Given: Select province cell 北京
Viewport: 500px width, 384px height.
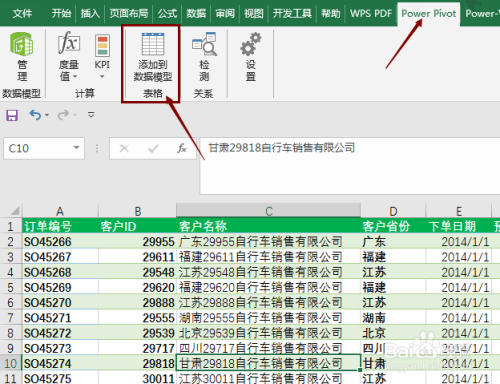Looking at the screenshot, I should [393, 333].
